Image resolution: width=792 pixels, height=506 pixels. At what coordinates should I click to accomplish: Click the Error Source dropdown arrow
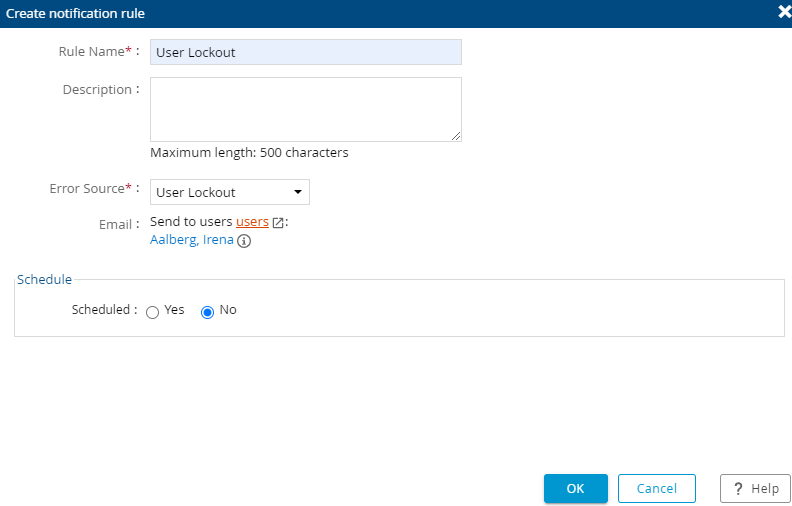click(297, 192)
